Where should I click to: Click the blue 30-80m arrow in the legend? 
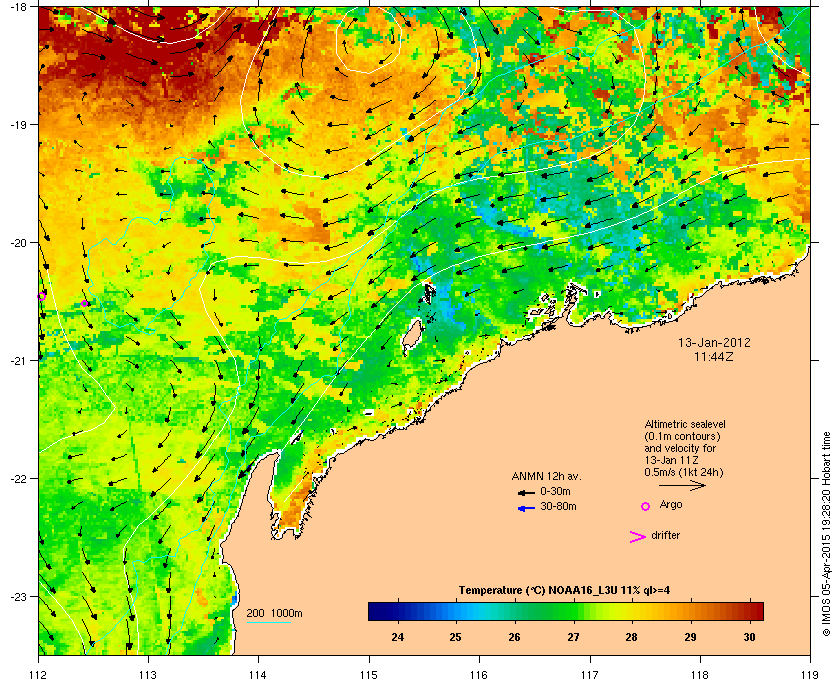[x=526, y=508]
